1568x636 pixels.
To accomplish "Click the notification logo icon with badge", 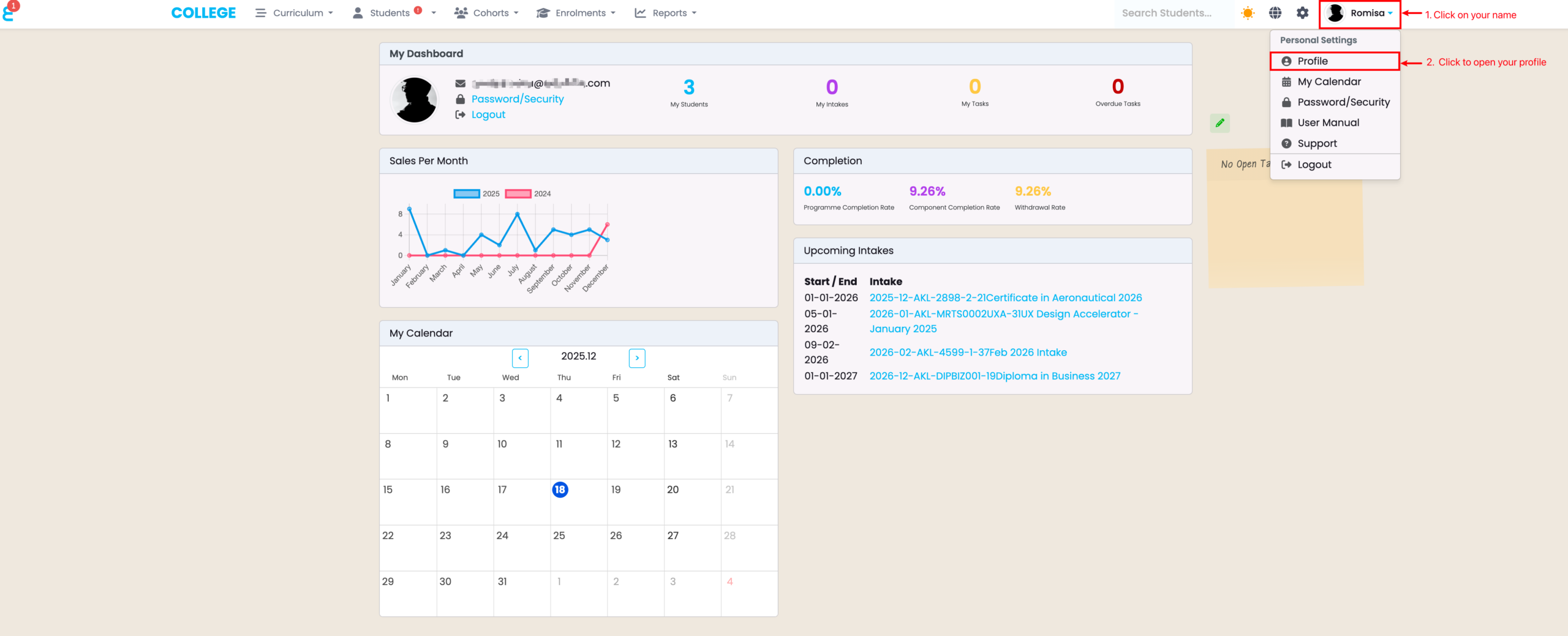I will [x=10, y=12].
